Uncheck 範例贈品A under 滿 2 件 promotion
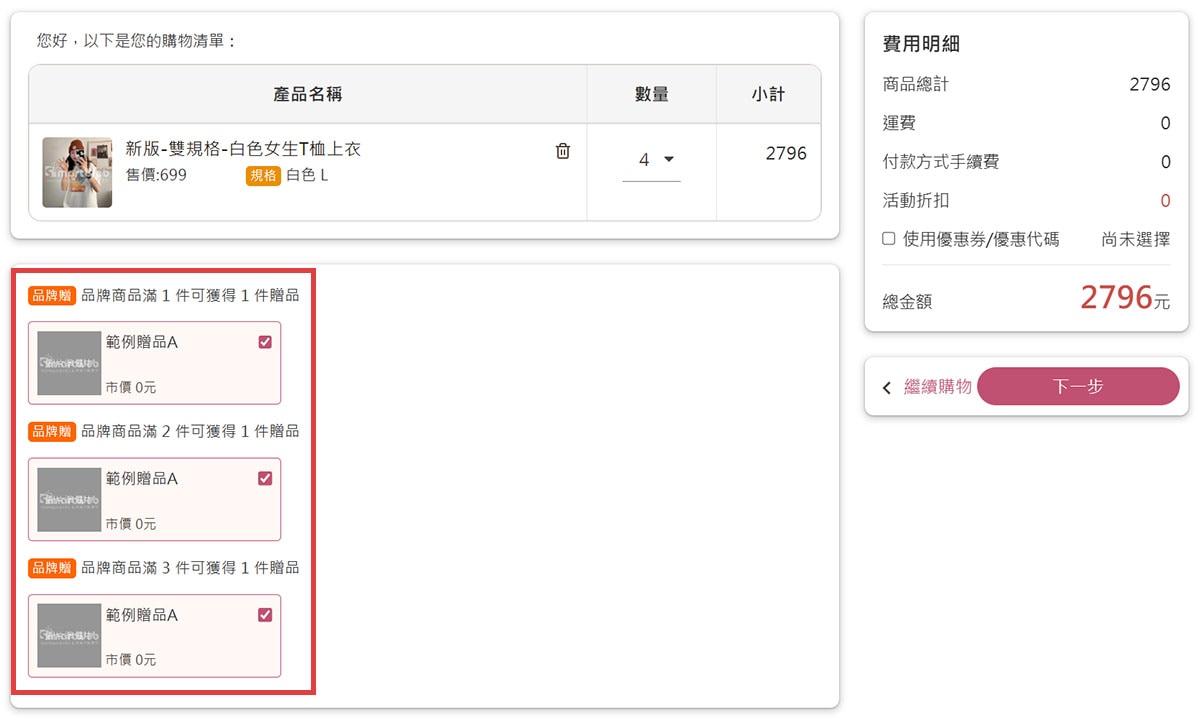This screenshot has height=720, width=1200. tap(265, 478)
